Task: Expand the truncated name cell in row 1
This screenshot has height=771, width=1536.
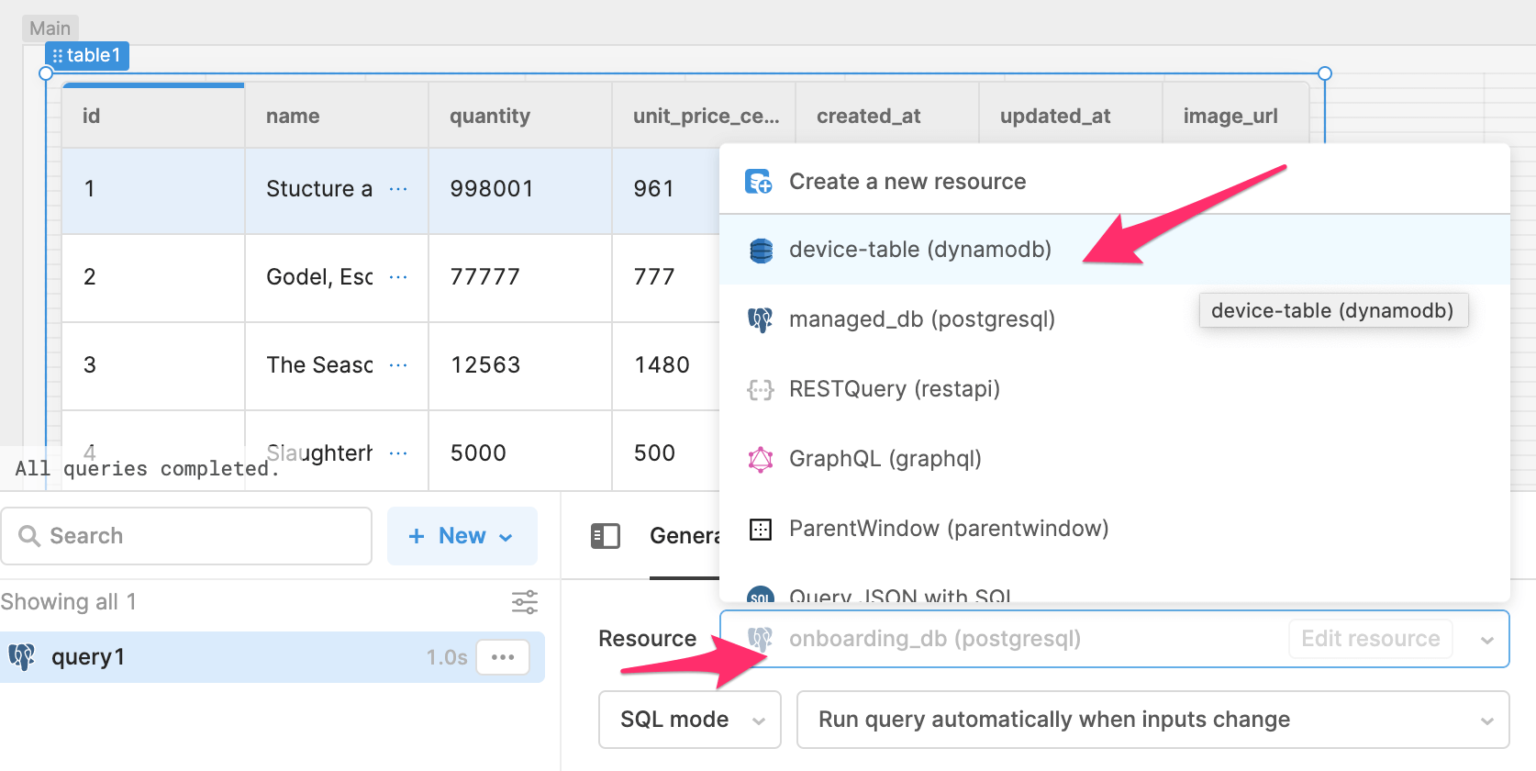Action: coord(398,189)
